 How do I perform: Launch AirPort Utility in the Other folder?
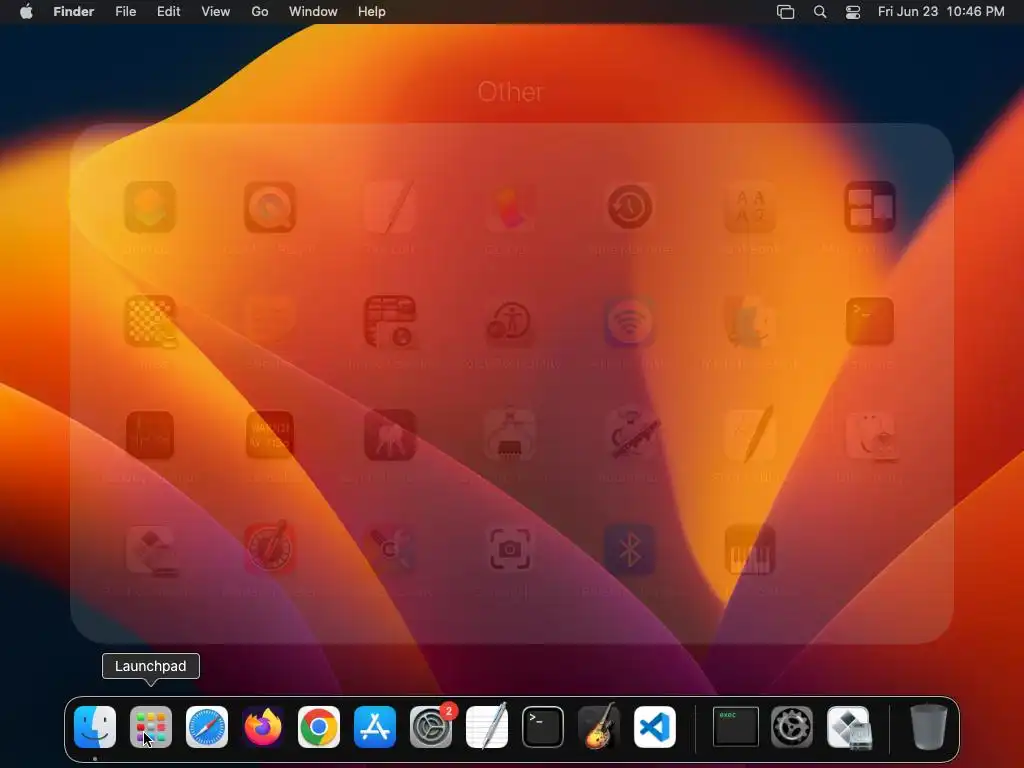(x=630, y=321)
